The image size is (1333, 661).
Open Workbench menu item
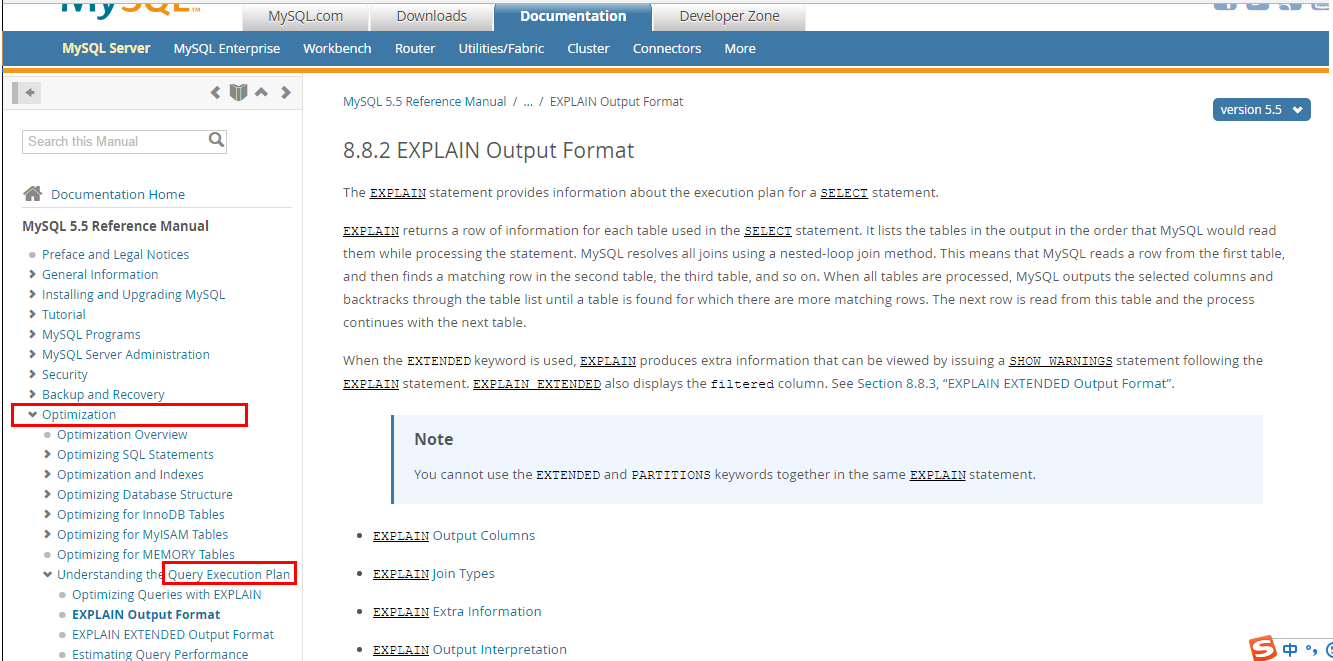[337, 48]
